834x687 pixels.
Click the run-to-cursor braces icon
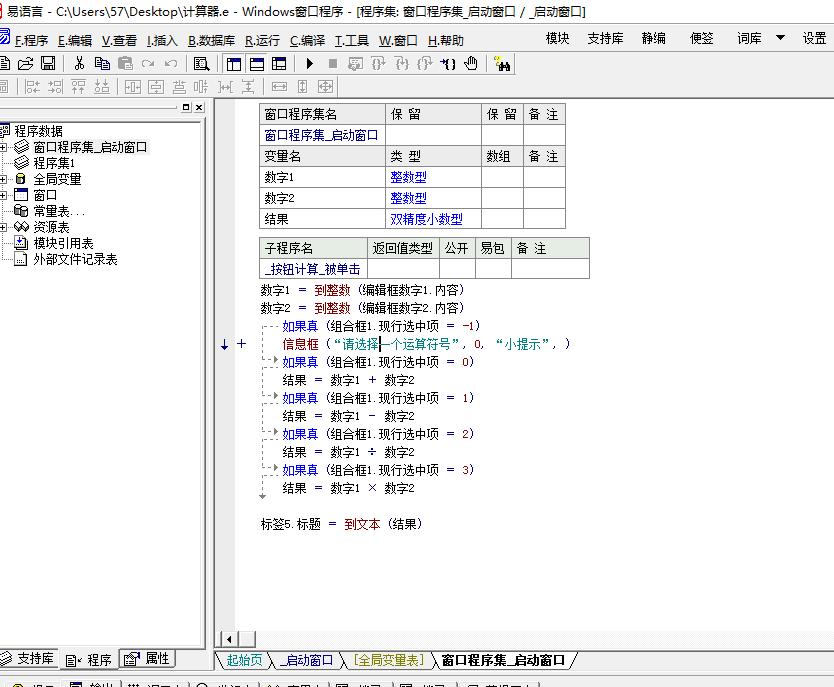(x=448, y=64)
